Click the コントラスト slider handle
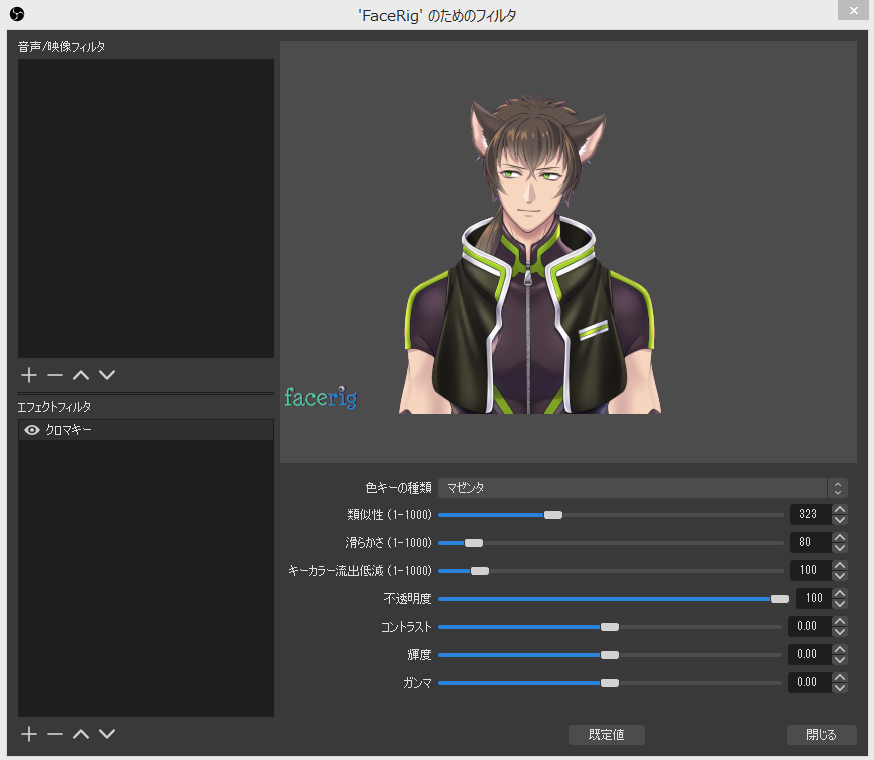Image resolution: width=874 pixels, height=760 pixels. click(610, 627)
